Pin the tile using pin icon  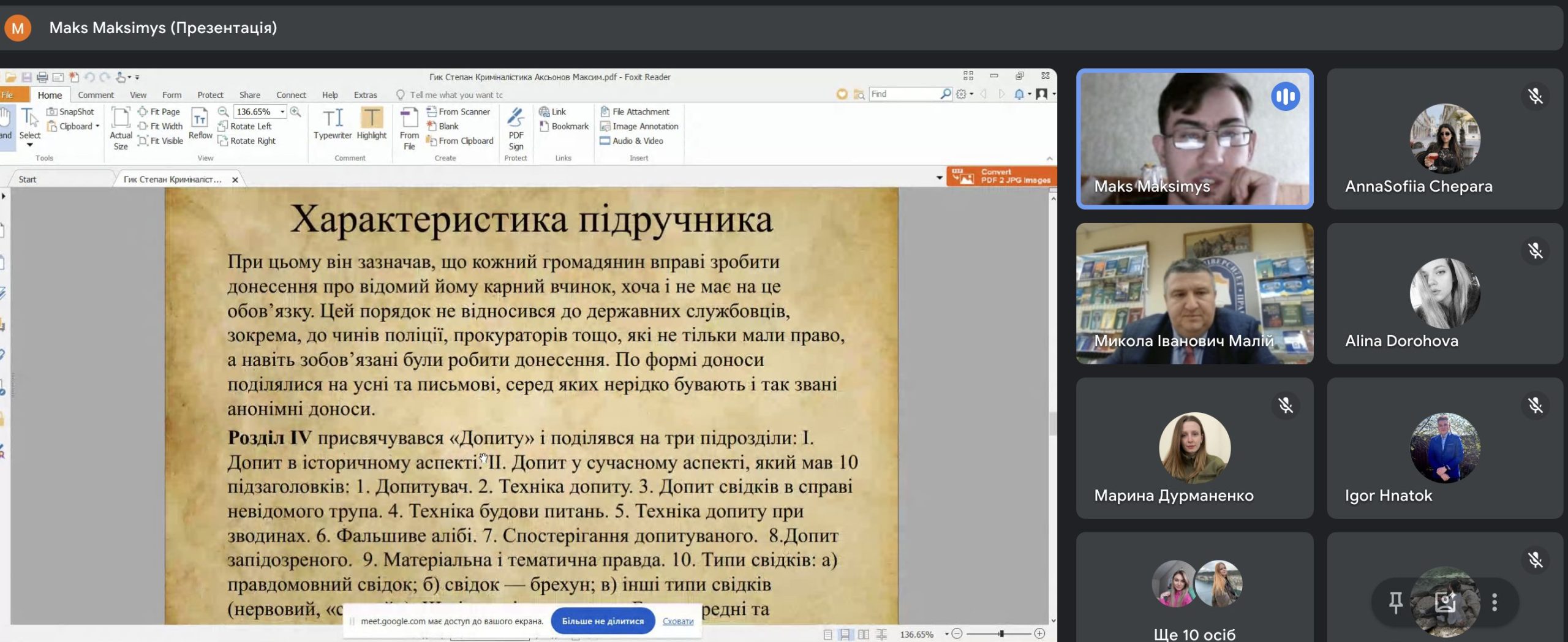1395,602
